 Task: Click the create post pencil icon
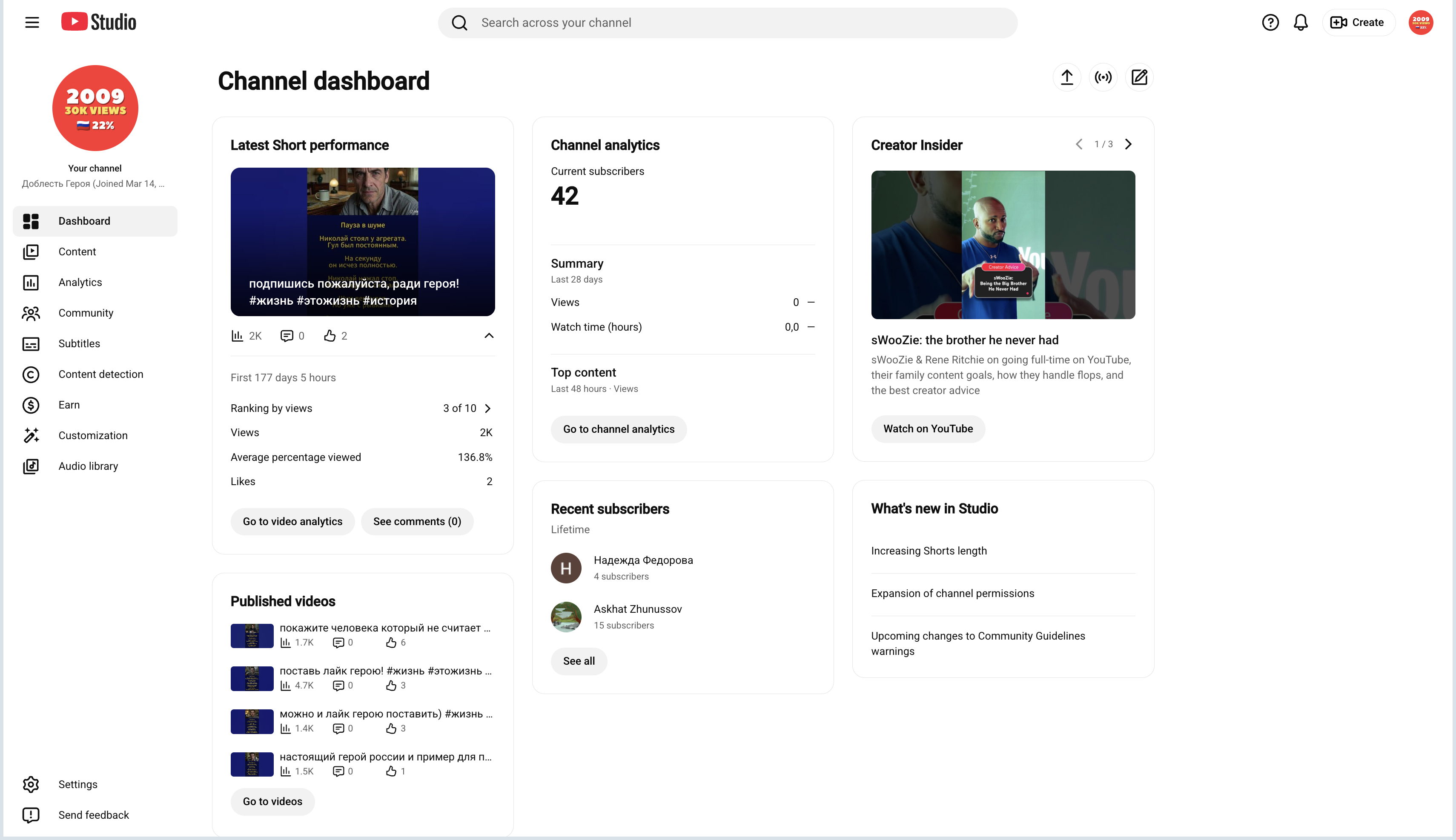pos(1139,77)
